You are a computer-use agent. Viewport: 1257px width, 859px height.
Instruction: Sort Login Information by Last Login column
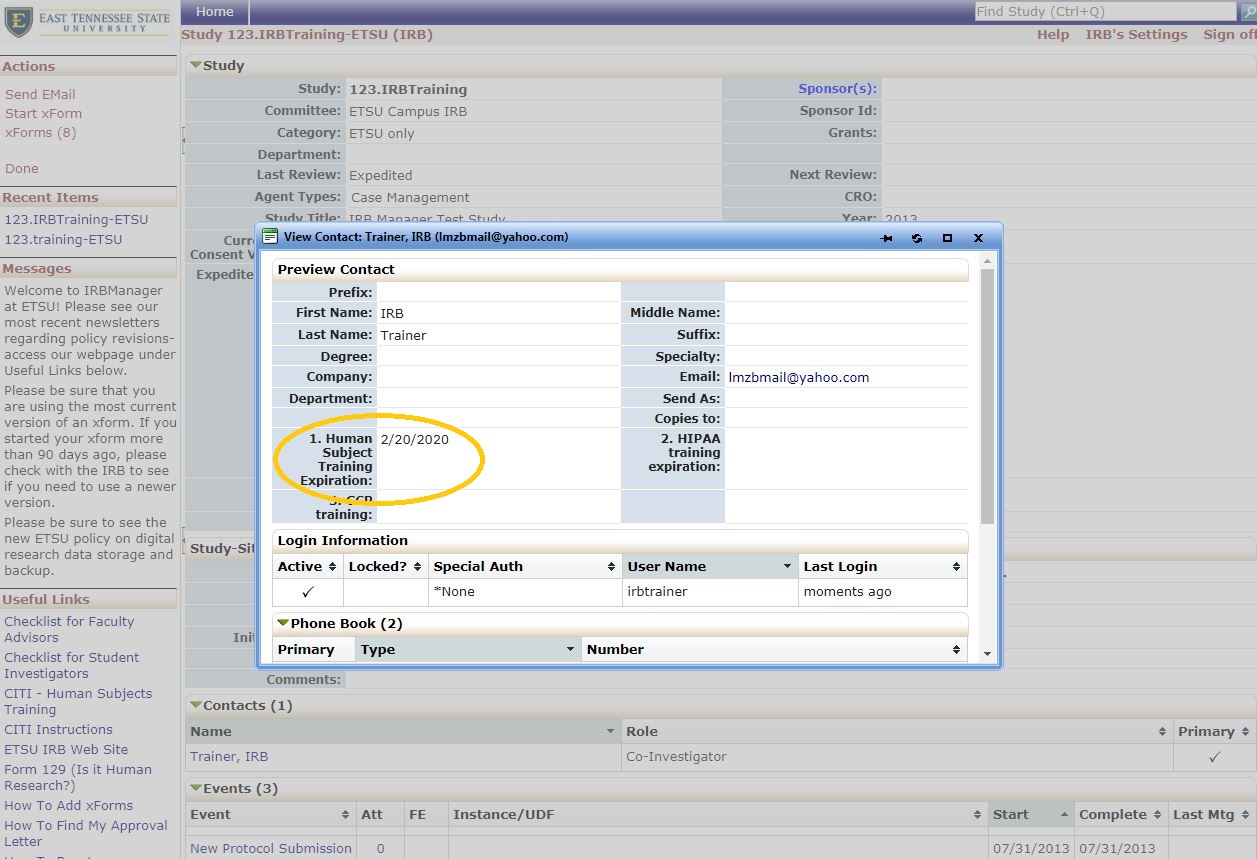click(955, 567)
